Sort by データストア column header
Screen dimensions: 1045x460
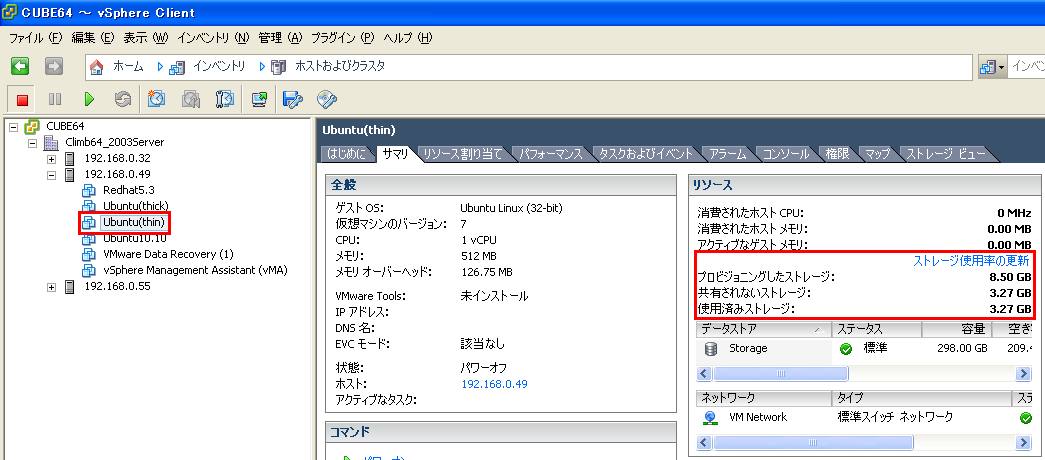(763, 329)
